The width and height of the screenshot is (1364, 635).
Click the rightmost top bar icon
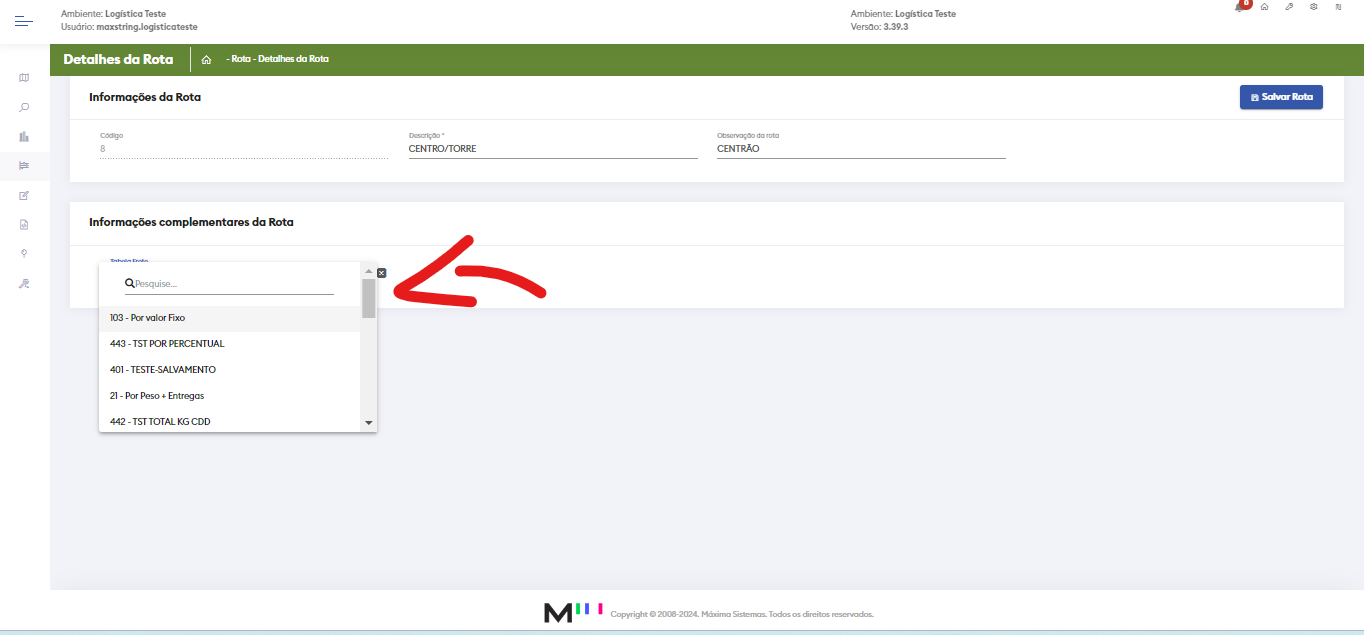click(x=1338, y=7)
